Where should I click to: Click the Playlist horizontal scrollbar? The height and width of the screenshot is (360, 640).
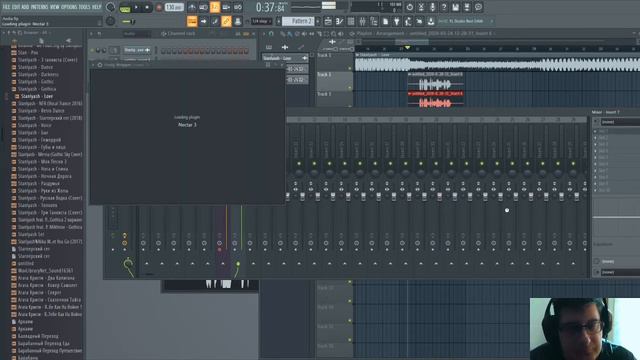click(x=412, y=42)
